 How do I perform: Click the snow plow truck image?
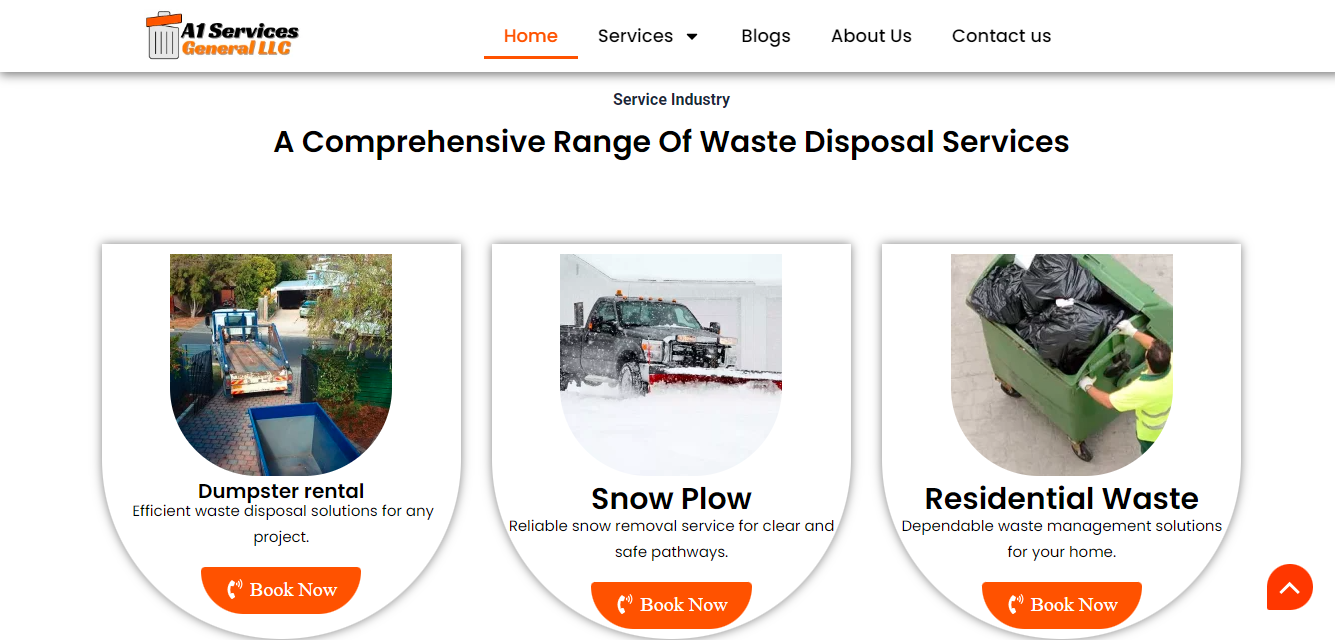[671, 364]
